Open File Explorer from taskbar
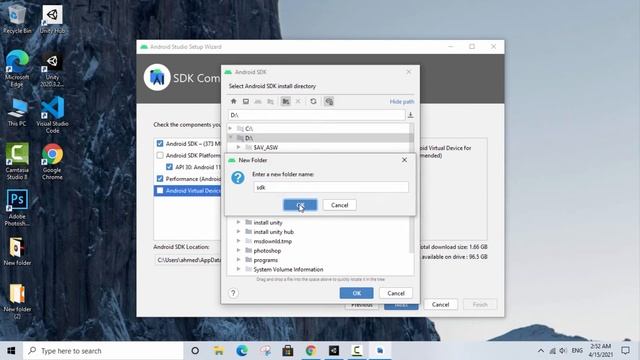This screenshot has height=360, width=640. pyautogui.click(x=218, y=351)
